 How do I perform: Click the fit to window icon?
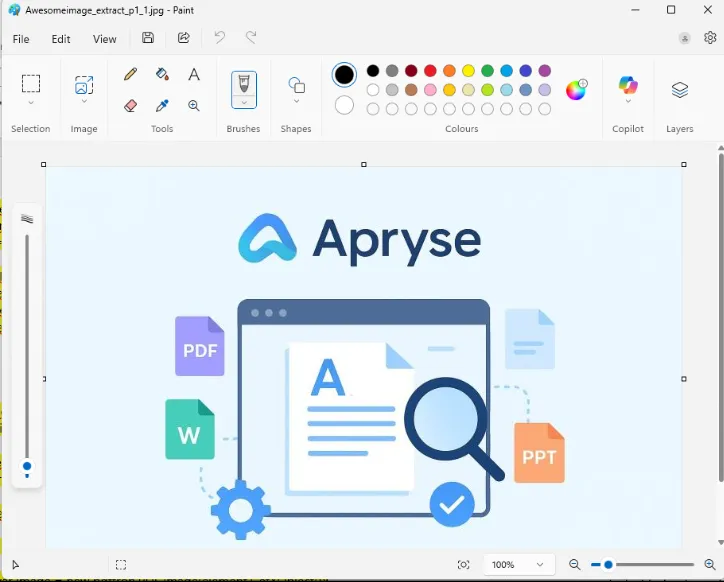tap(464, 564)
